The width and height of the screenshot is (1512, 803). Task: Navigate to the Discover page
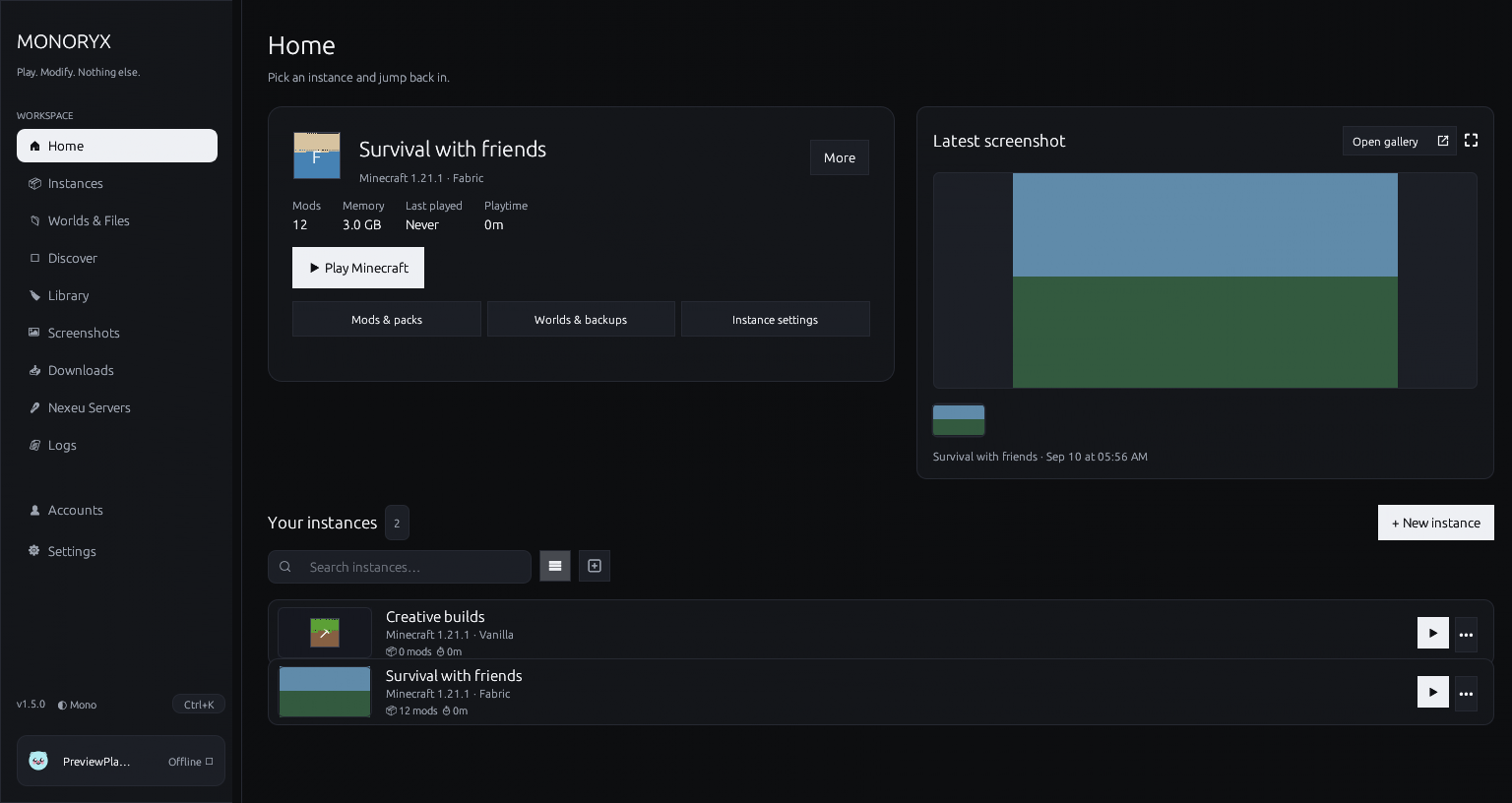[117, 258]
